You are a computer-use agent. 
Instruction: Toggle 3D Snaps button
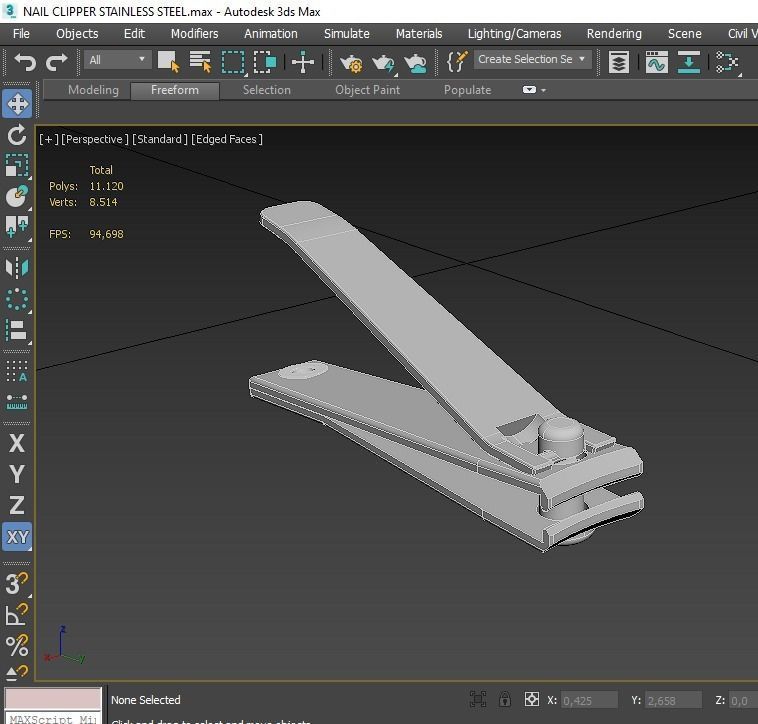coord(17,583)
